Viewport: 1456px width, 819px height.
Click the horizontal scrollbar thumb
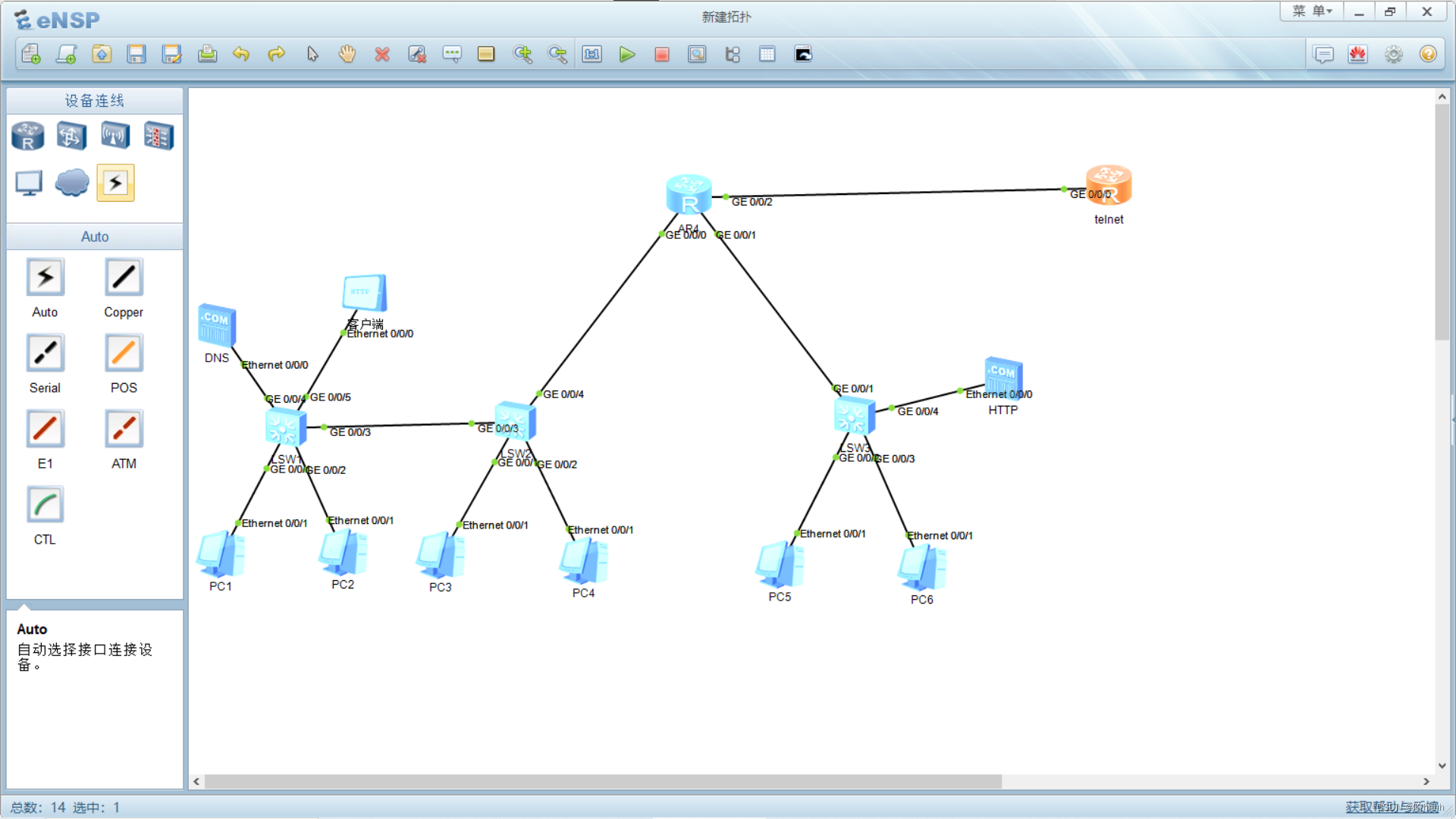[603, 781]
